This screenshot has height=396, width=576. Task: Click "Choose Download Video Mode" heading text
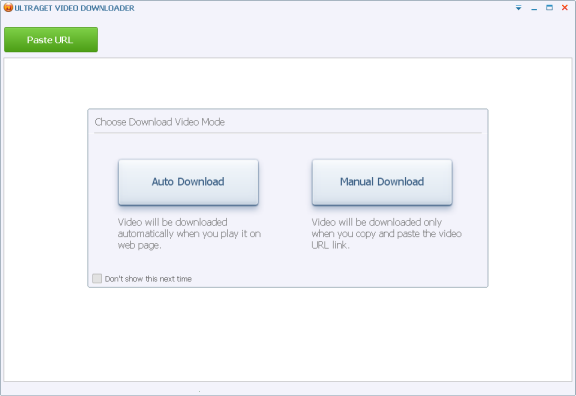click(x=160, y=122)
